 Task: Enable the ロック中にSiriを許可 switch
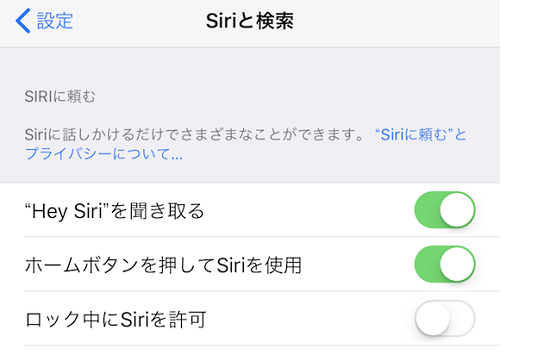445,319
